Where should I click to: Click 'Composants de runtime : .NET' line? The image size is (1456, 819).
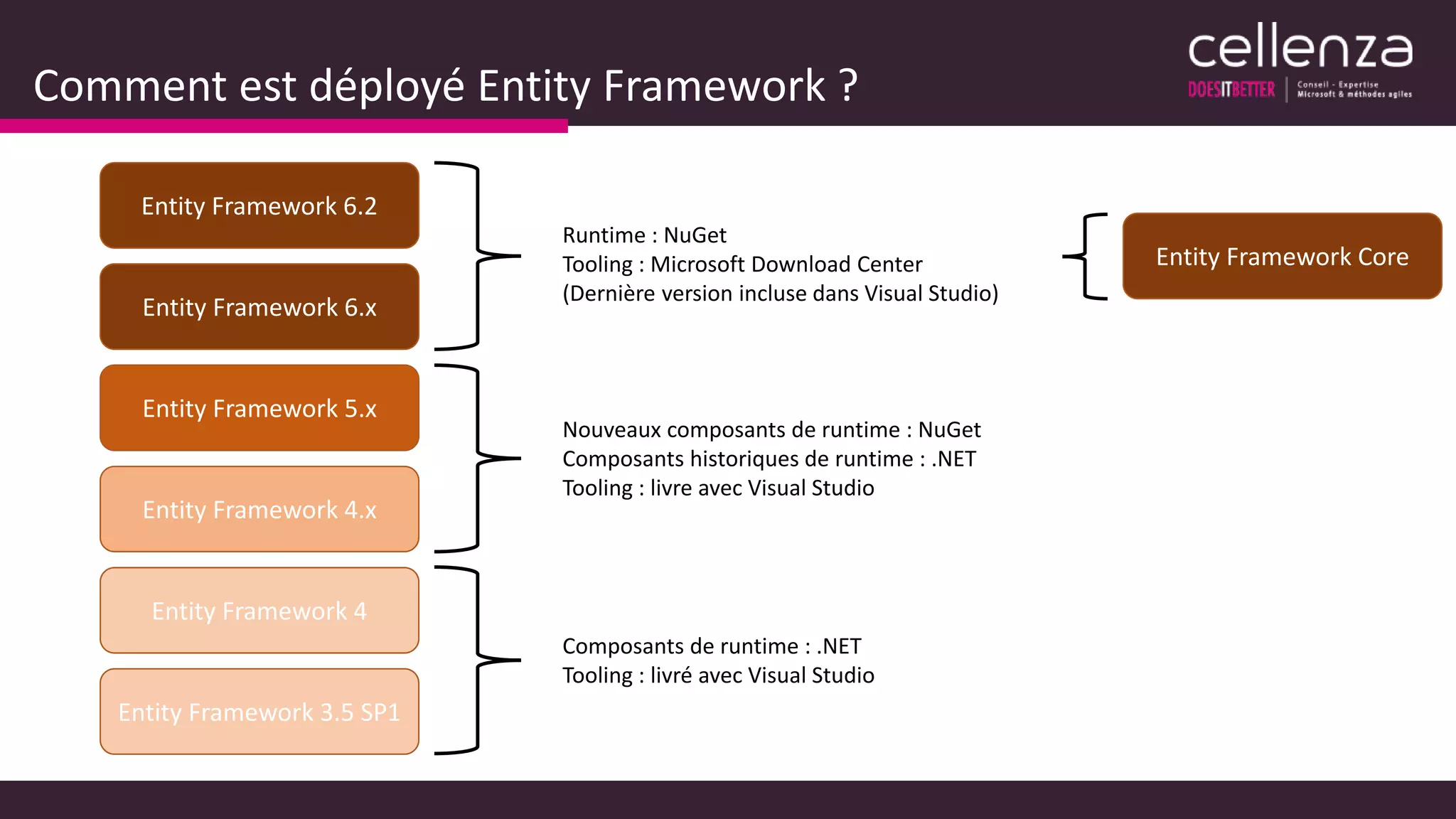(x=712, y=646)
